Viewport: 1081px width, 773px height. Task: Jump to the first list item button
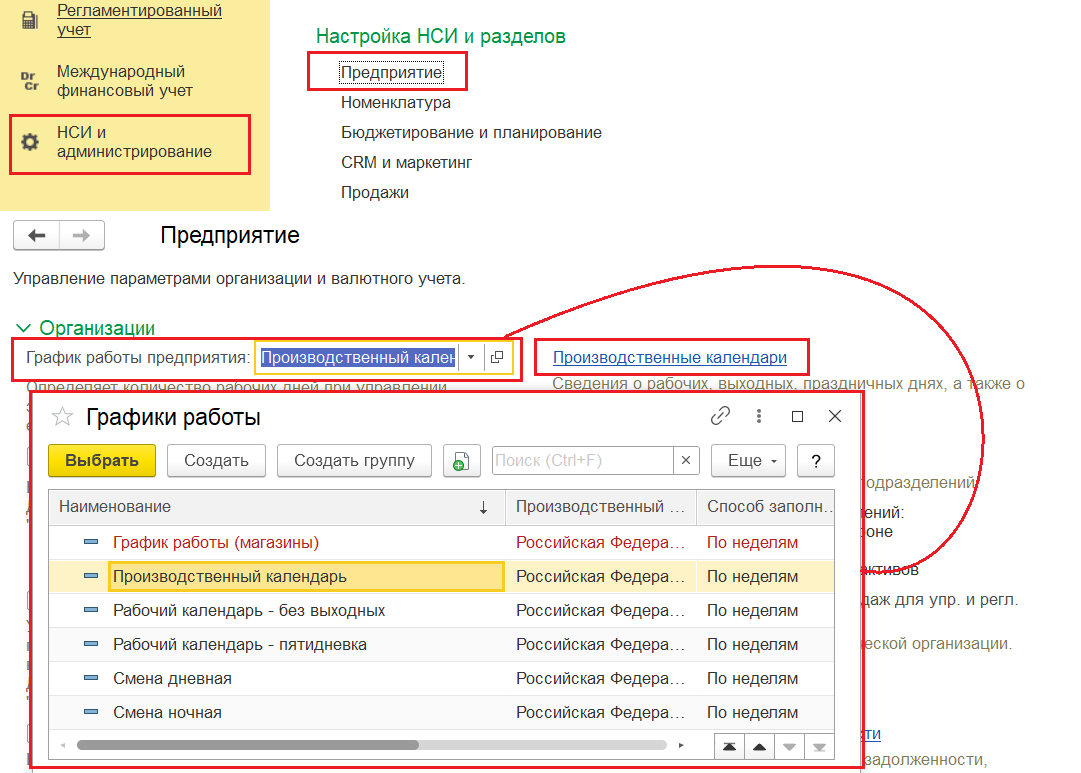coord(729,747)
